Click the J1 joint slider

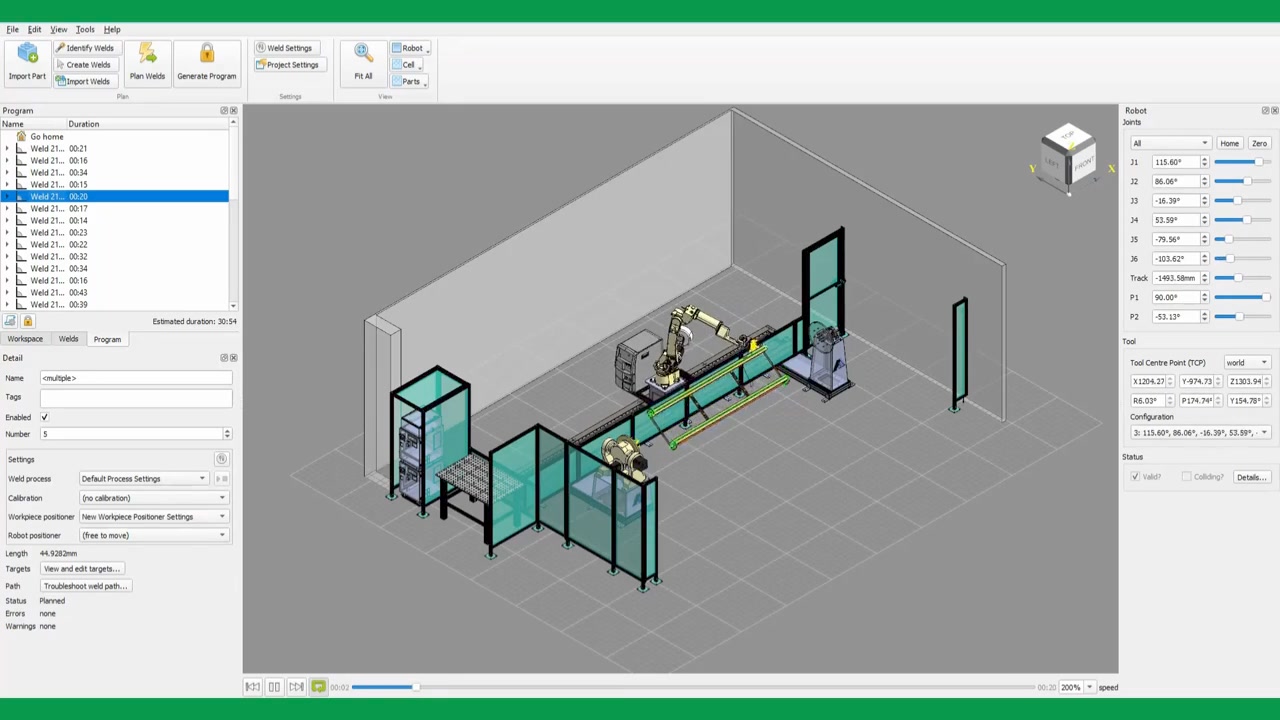pyautogui.click(x=1241, y=162)
